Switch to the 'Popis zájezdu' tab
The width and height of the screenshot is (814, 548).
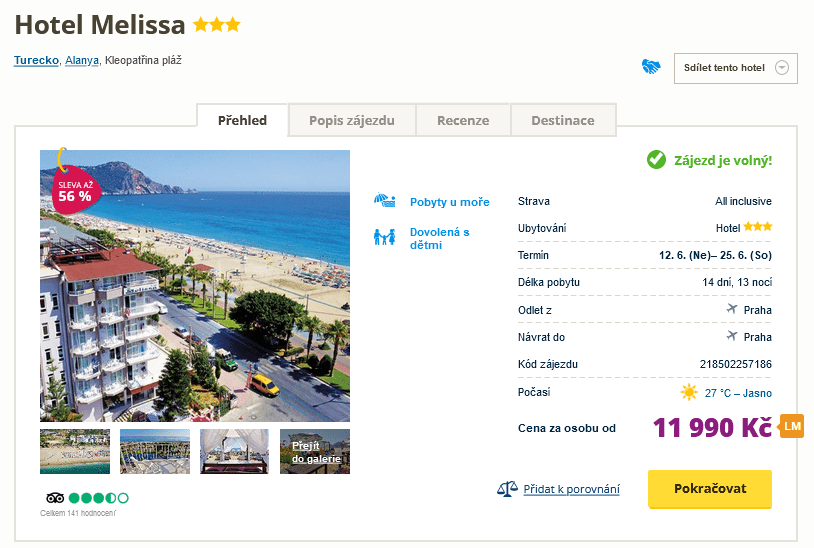pos(352,120)
